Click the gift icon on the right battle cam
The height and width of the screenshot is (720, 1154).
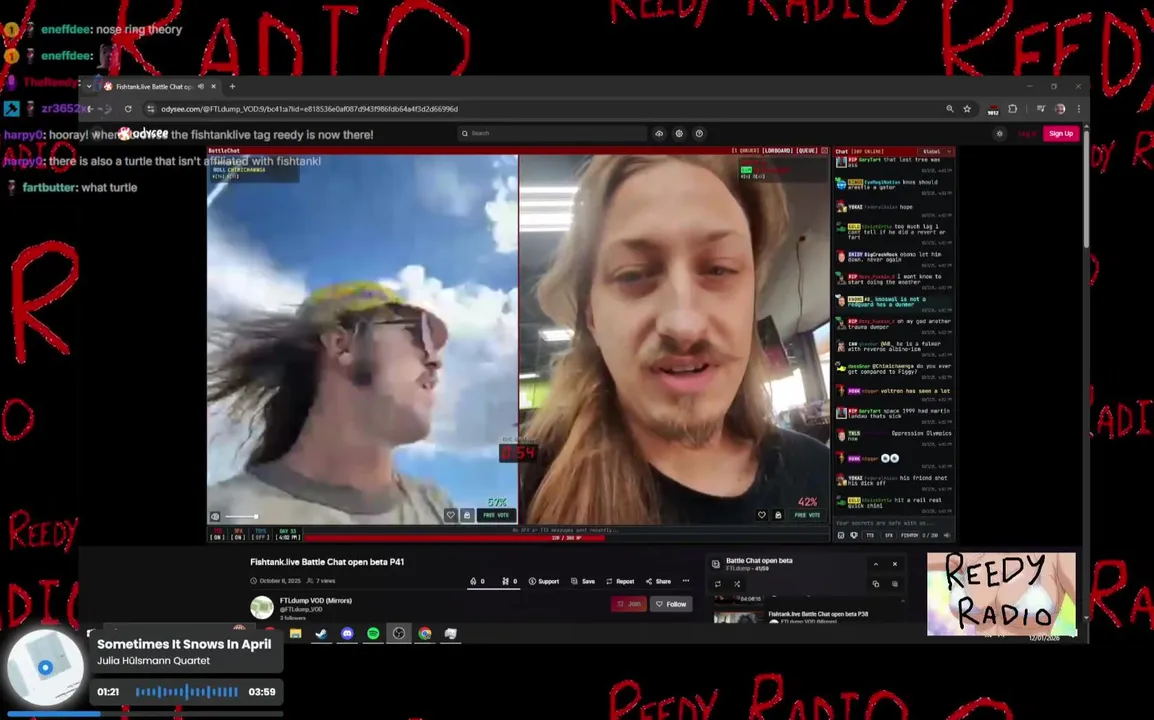tap(778, 515)
